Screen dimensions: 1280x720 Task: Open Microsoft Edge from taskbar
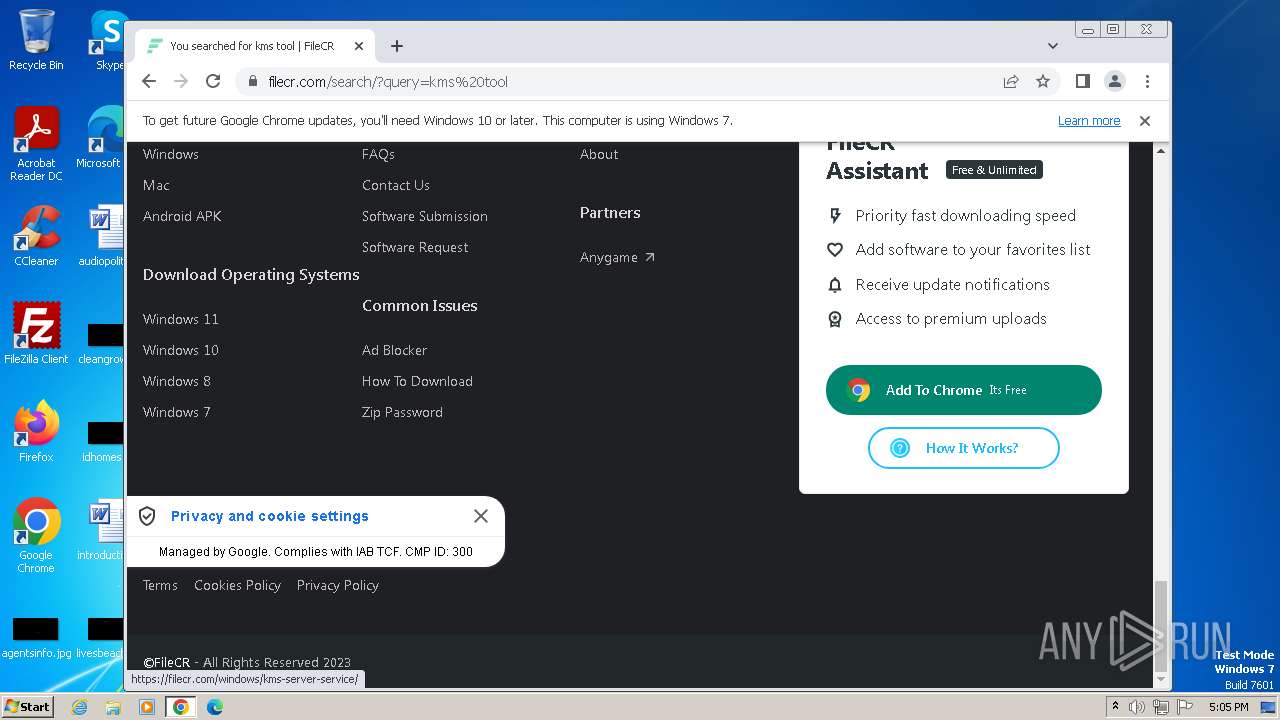point(215,707)
